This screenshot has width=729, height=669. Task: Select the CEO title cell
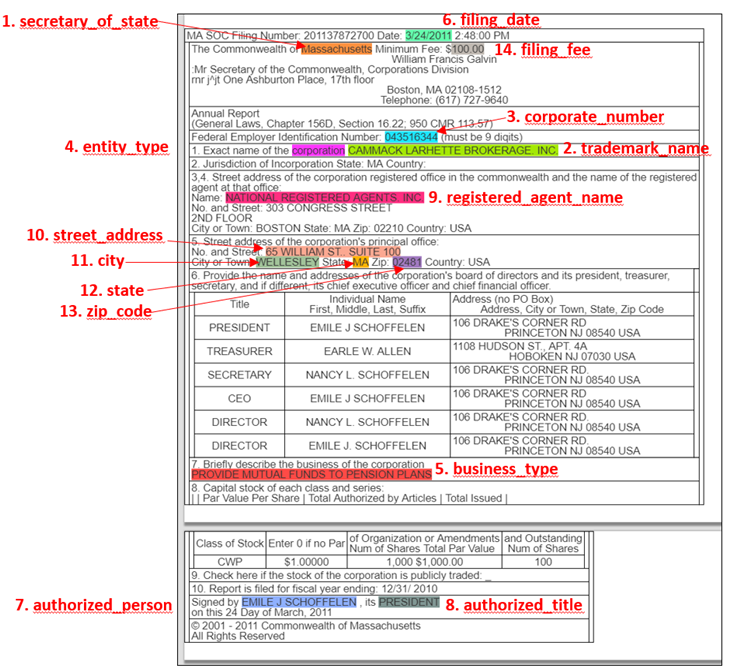tap(239, 398)
